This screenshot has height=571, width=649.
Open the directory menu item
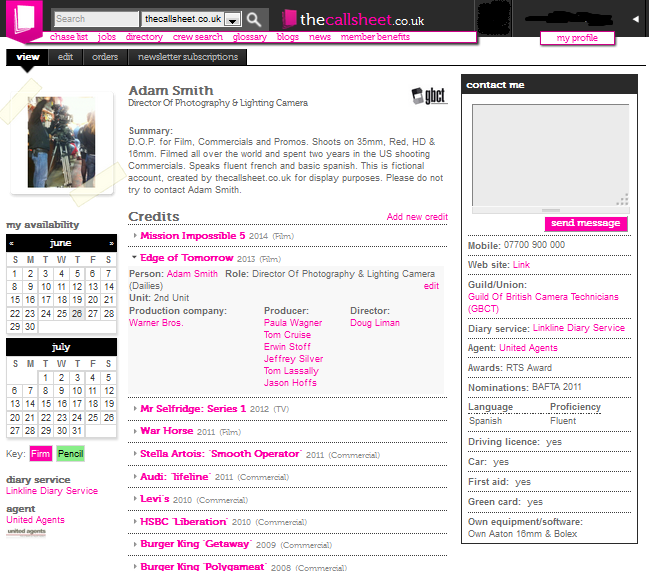pyautogui.click(x=144, y=37)
